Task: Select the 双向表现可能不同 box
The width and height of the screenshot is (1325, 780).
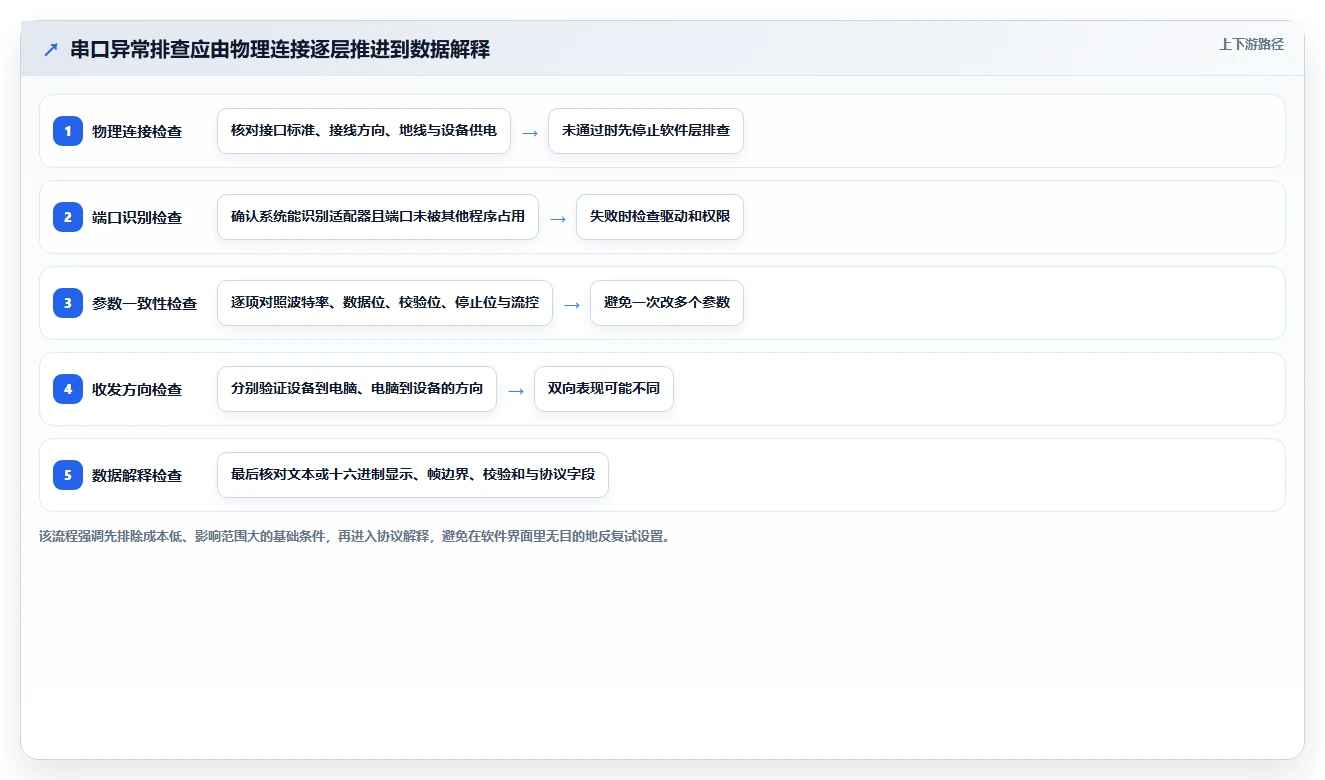Action: click(604, 389)
